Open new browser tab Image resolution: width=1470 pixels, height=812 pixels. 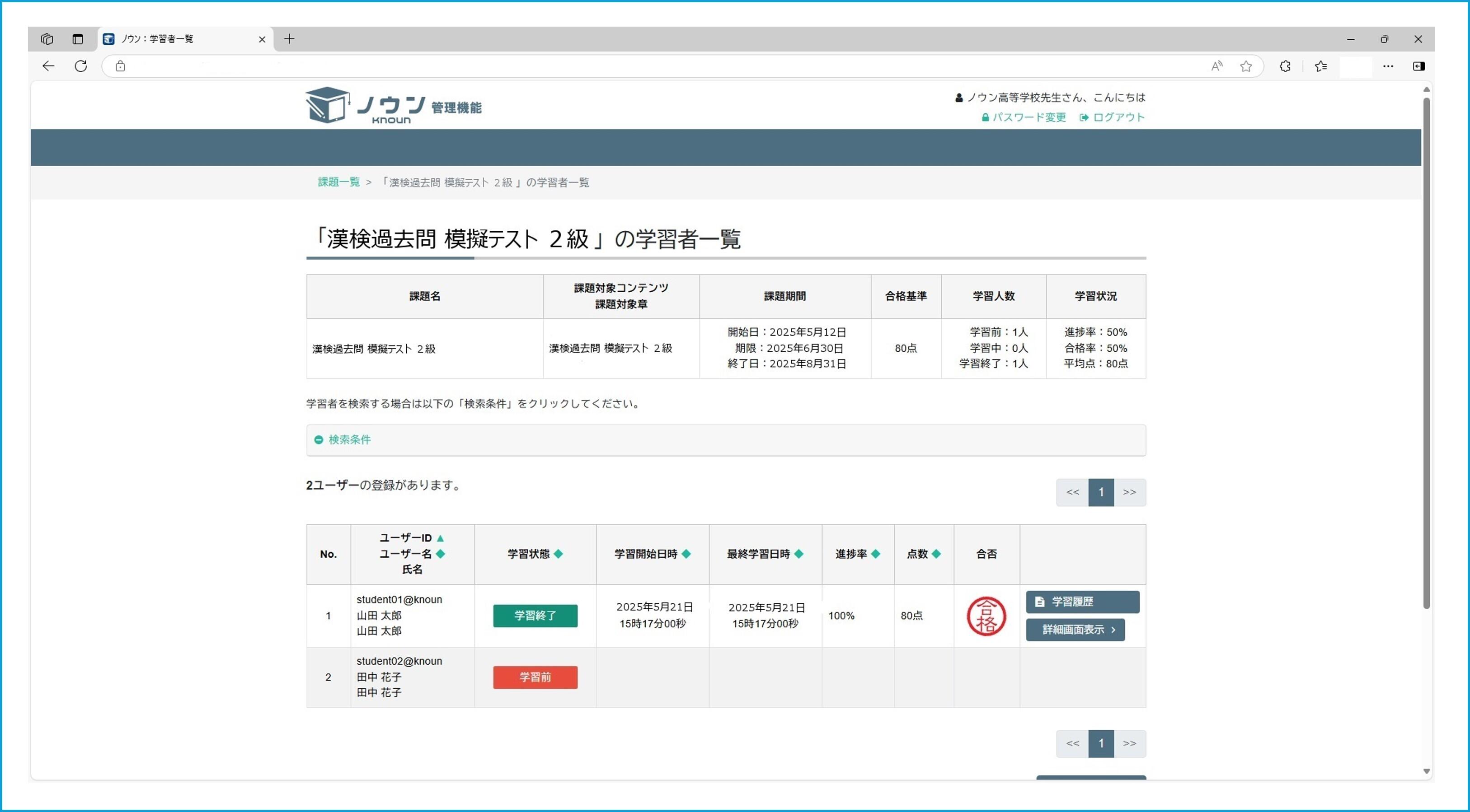[x=289, y=39]
